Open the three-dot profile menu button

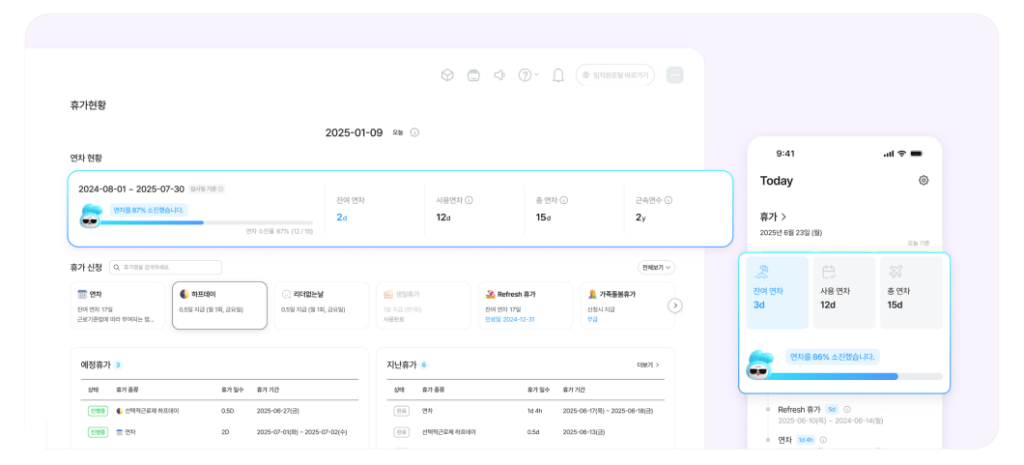click(675, 75)
